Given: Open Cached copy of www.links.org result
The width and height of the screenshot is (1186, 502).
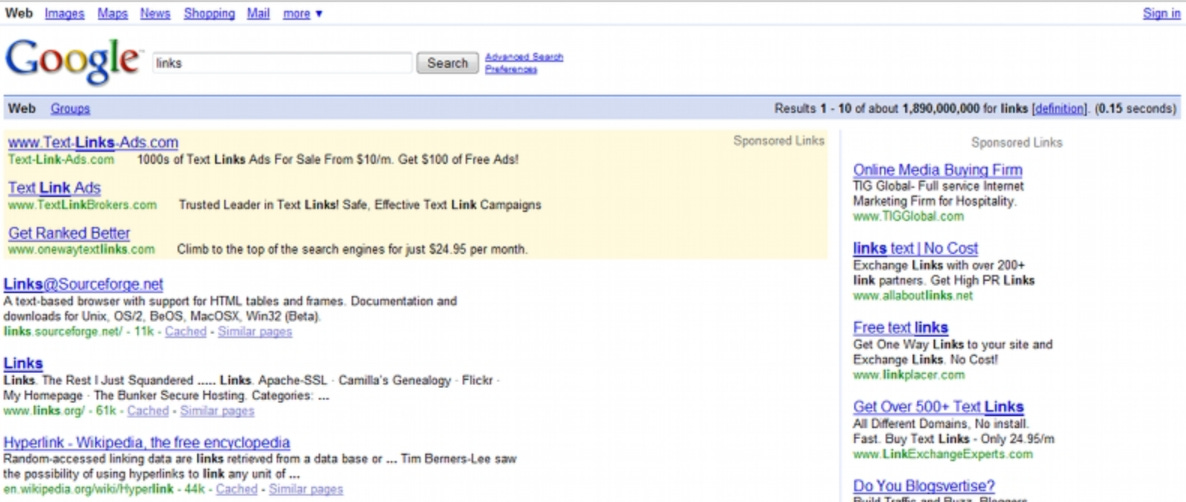Looking at the screenshot, I should [x=147, y=411].
